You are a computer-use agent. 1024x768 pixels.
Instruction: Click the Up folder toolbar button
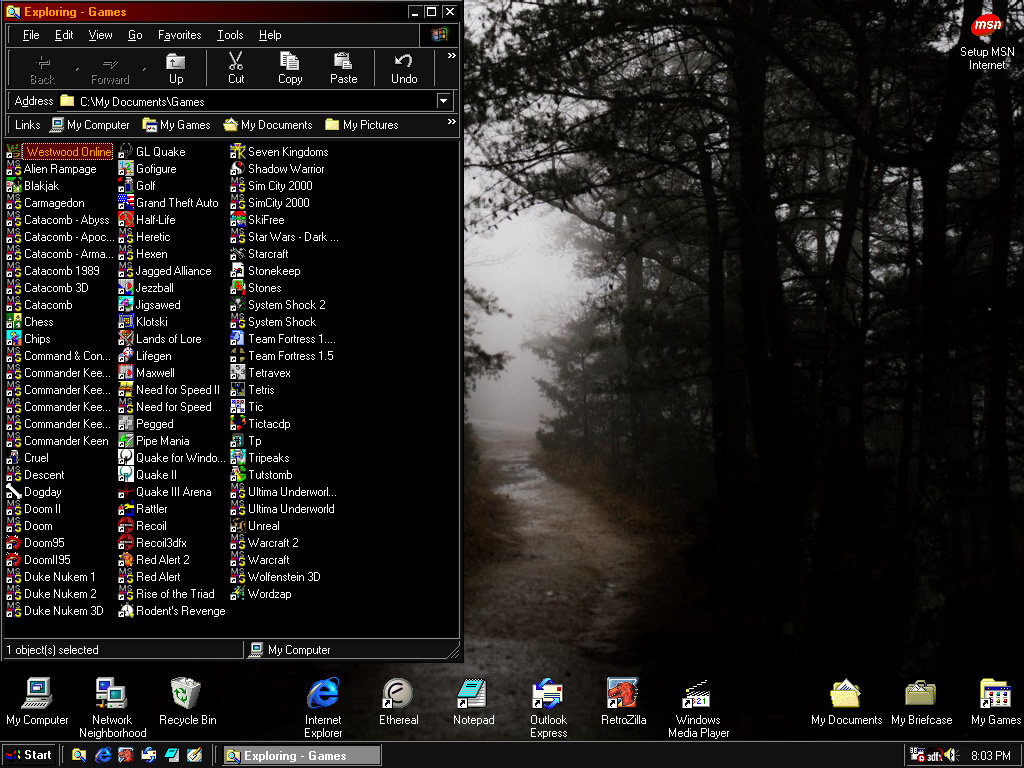point(176,68)
